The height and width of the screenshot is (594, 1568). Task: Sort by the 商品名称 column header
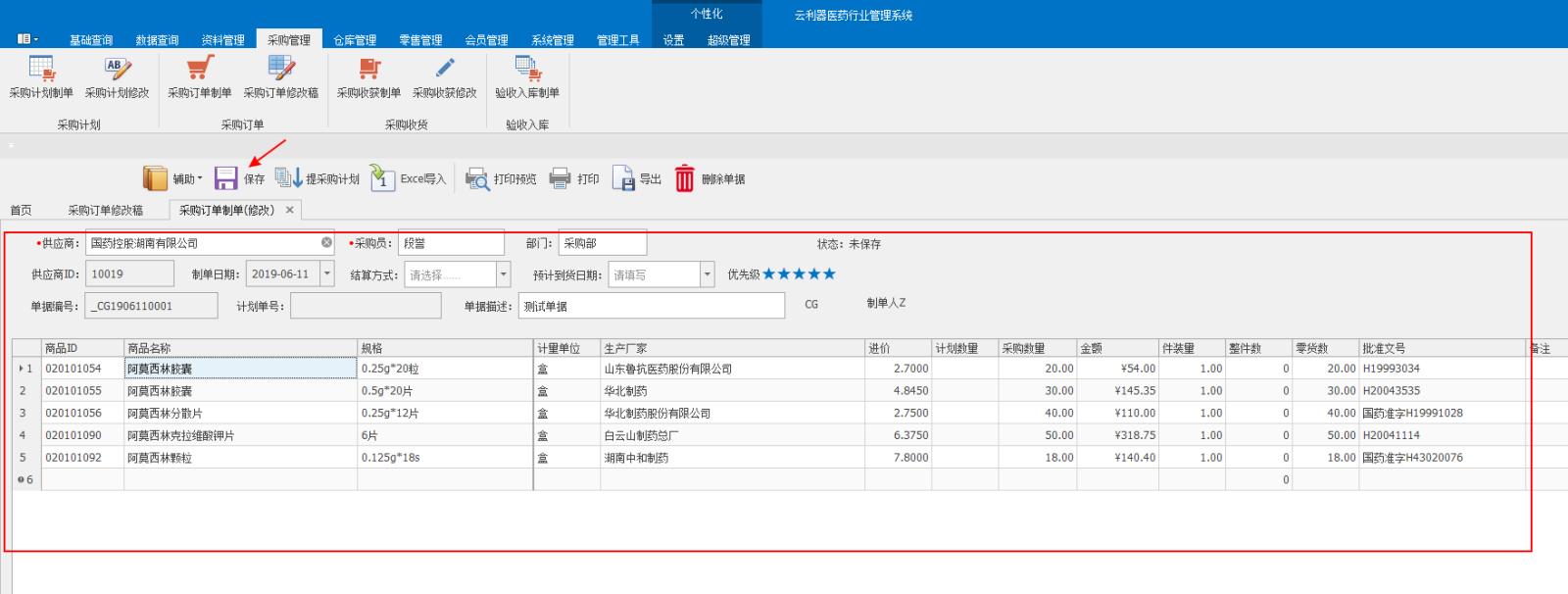[240, 348]
